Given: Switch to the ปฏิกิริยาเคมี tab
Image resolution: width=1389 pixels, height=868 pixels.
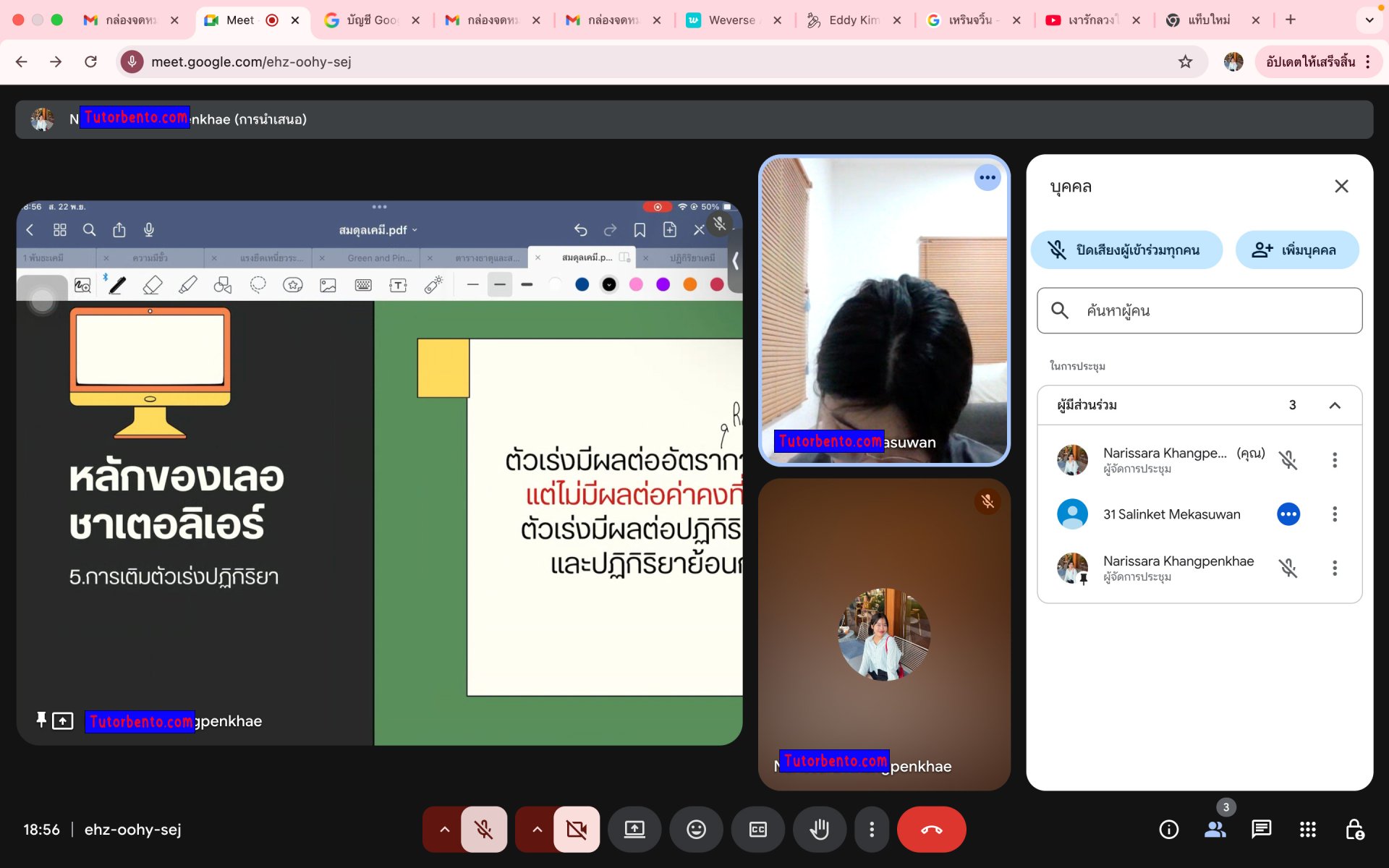Looking at the screenshot, I should [x=687, y=258].
